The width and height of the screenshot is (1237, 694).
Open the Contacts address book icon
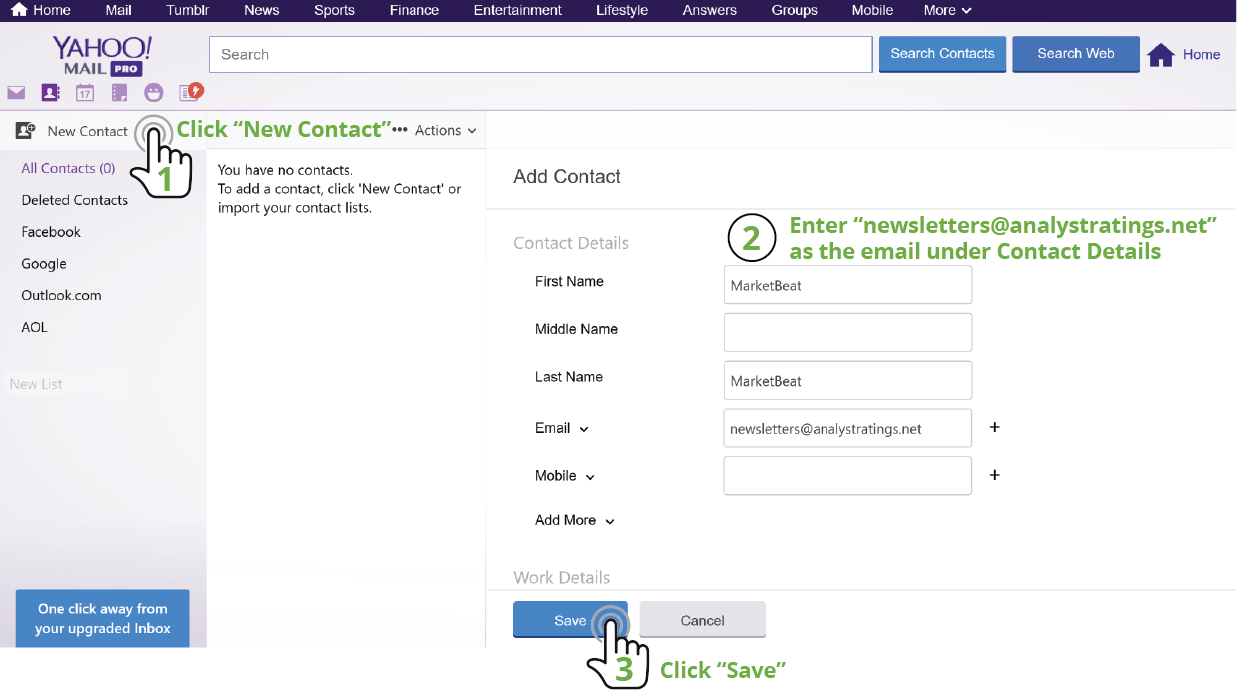[50, 93]
